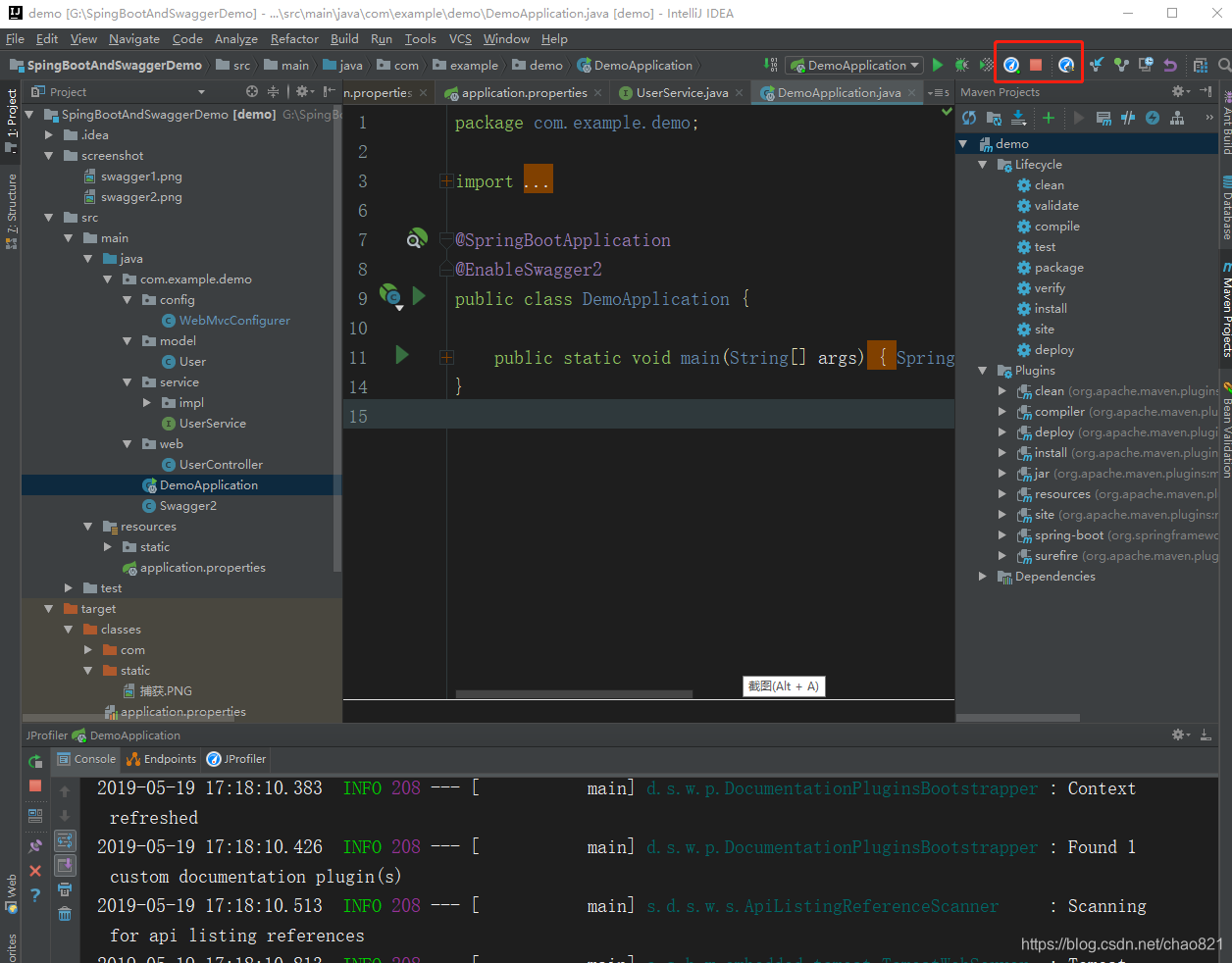Expand the Dependencies node in Maven
Screen dimensions: 1232x963
(983, 577)
